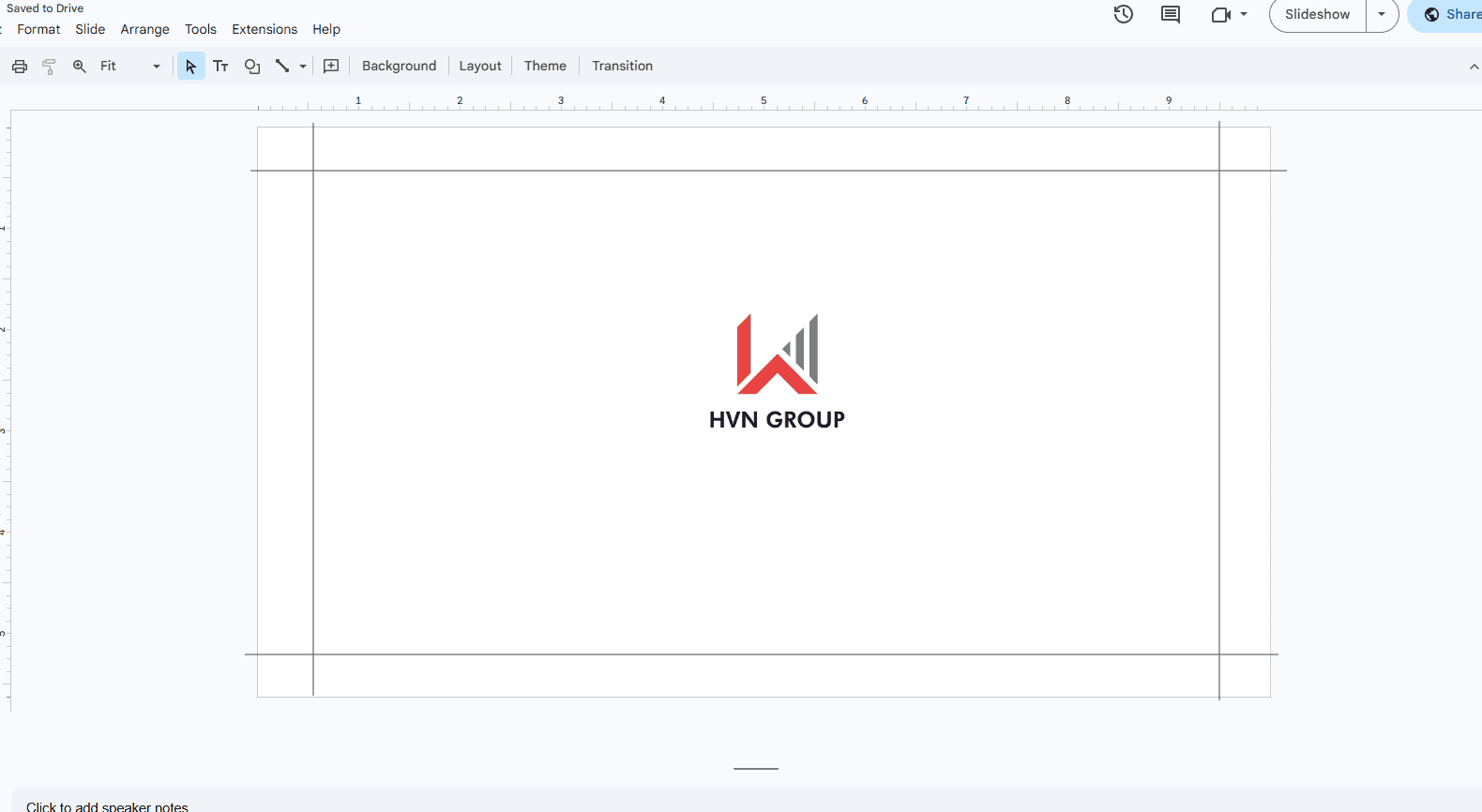
Task: Select the Paint format tool
Action: [x=50, y=67]
